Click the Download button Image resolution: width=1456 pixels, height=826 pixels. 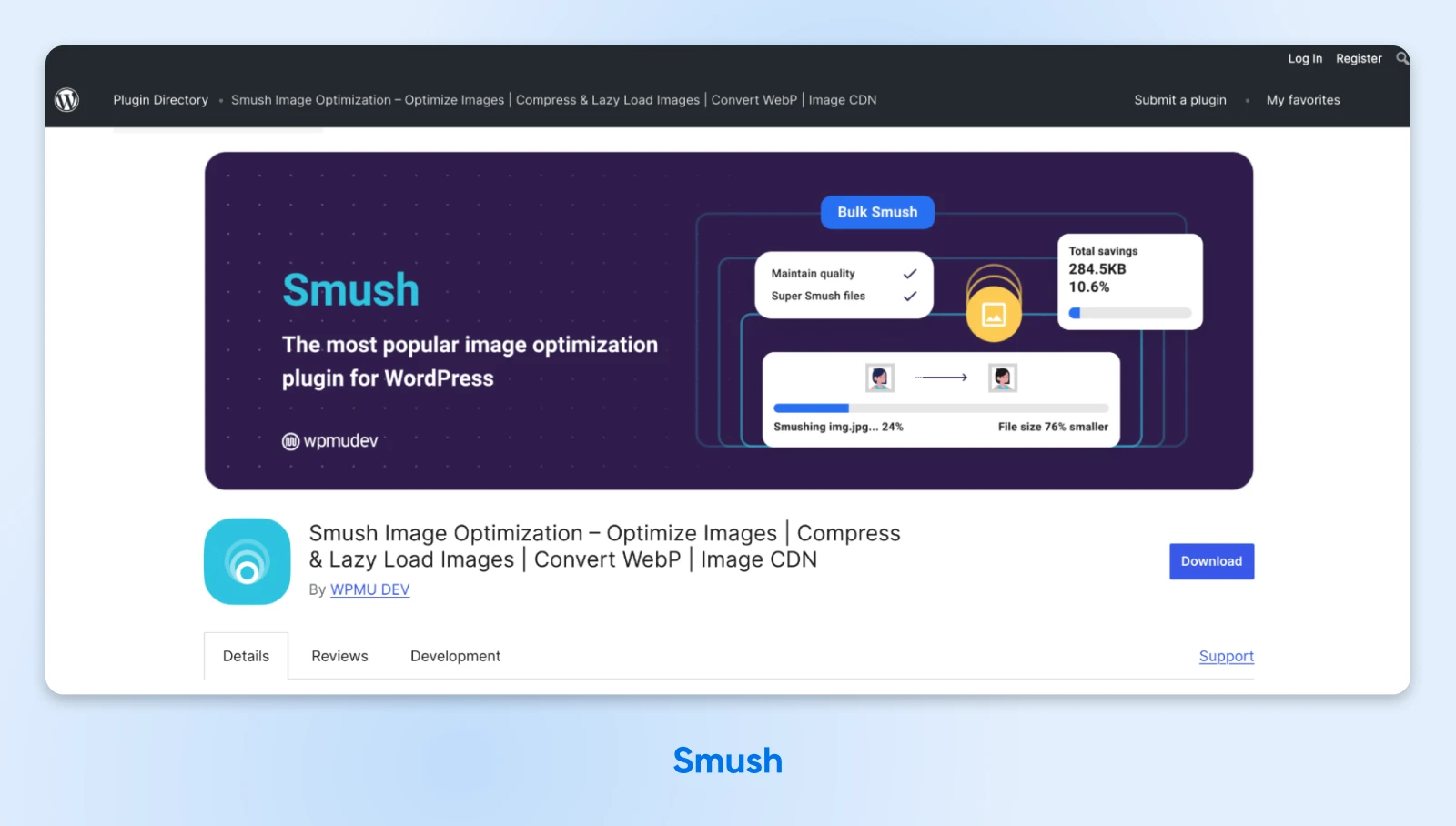click(x=1211, y=561)
